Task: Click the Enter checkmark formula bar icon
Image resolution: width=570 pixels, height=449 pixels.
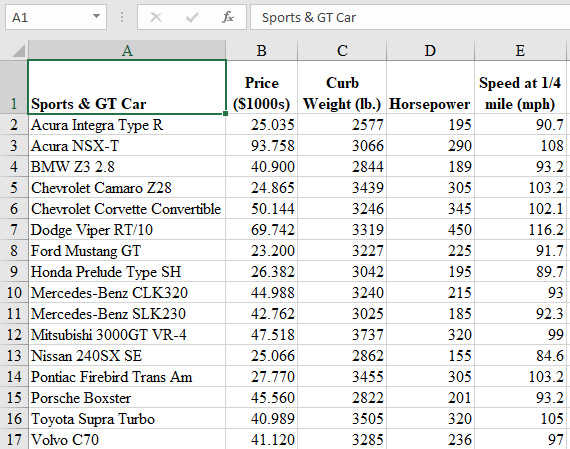Action: pos(192,17)
